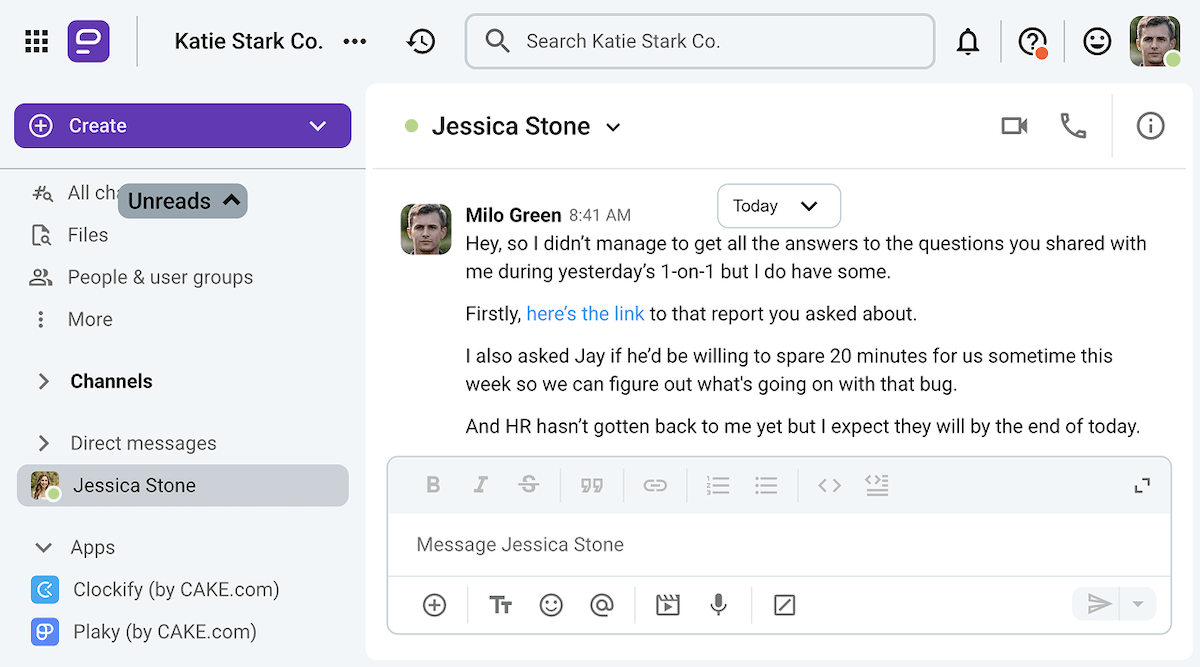The image size is (1200, 667).
Task: Jump to Unreads messages
Action: pyautogui.click(x=182, y=201)
